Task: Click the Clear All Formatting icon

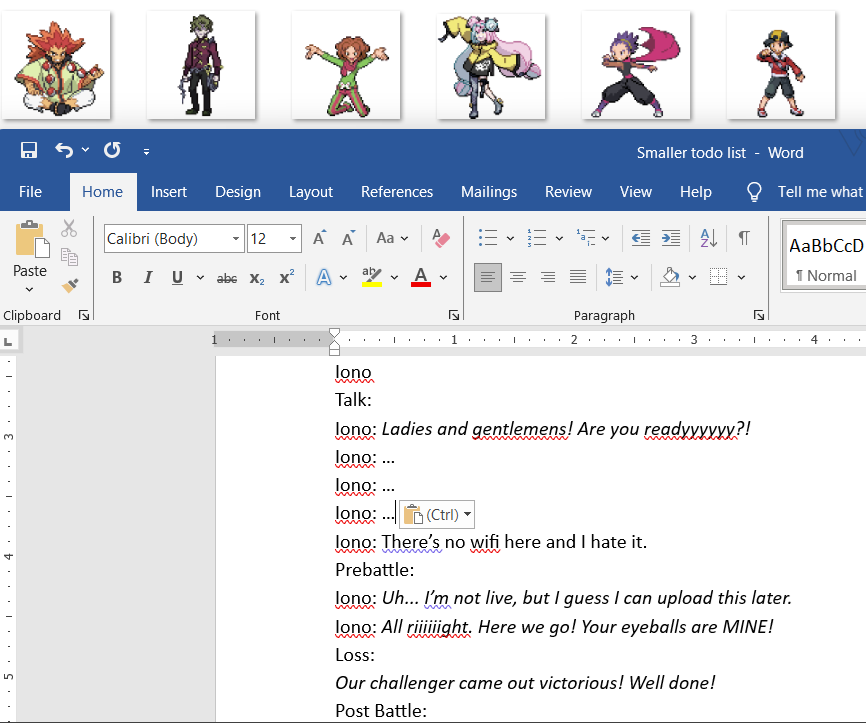Action: (441, 238)
